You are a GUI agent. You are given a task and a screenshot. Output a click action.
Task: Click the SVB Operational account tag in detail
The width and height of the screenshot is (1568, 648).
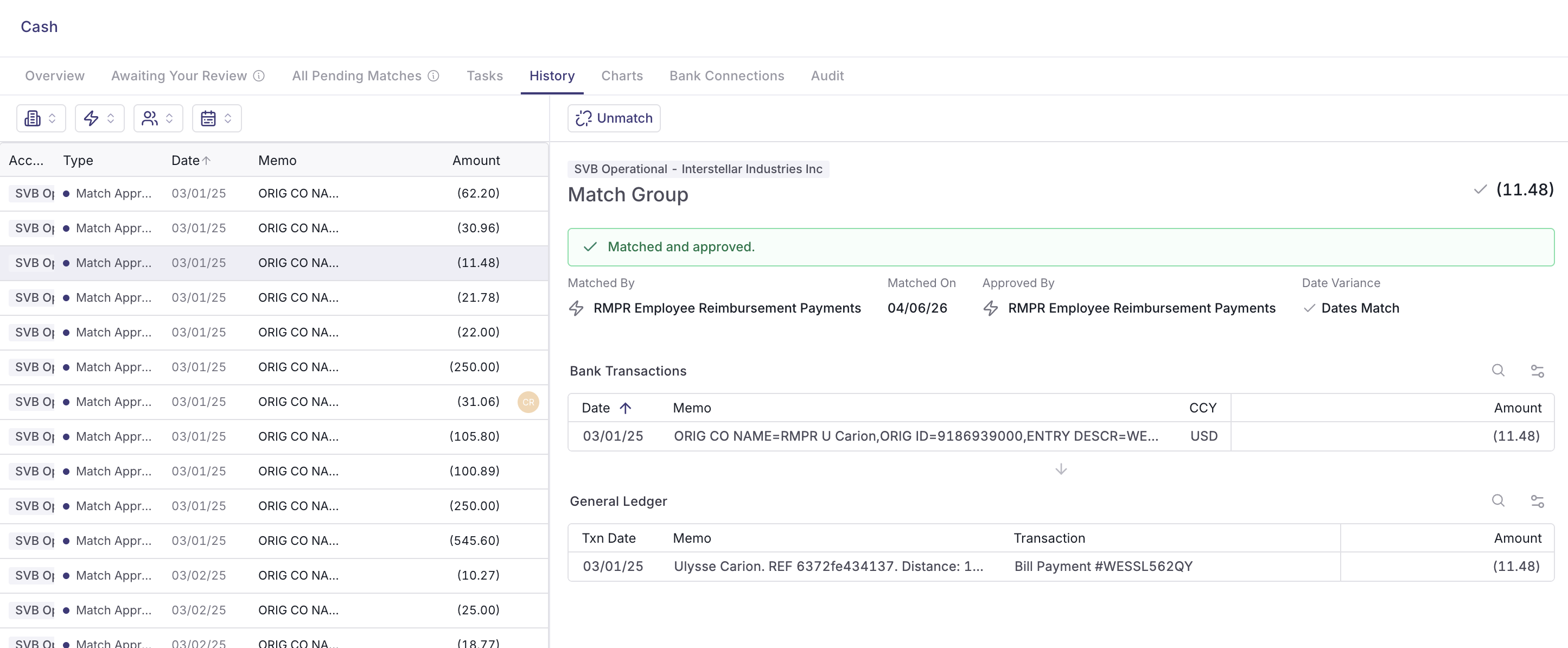click(x=698, y=169)
